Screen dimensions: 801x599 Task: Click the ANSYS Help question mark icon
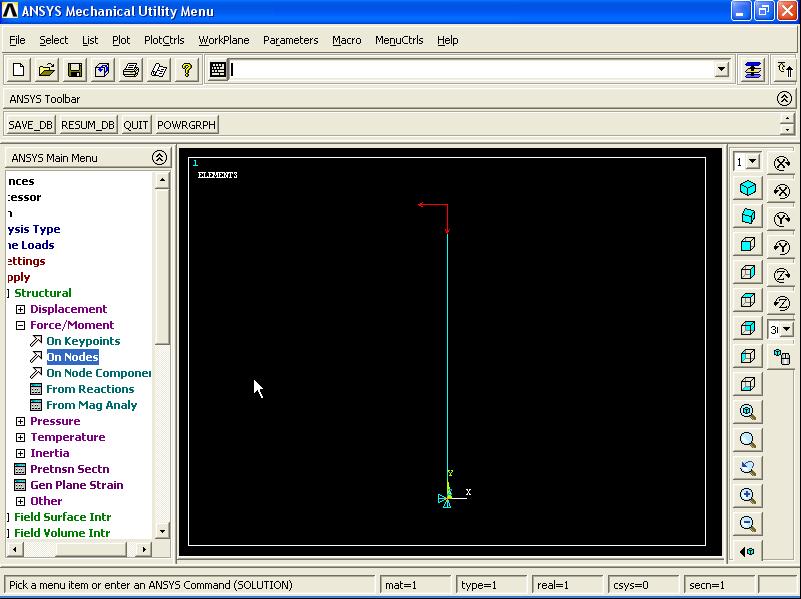point(186,69)
